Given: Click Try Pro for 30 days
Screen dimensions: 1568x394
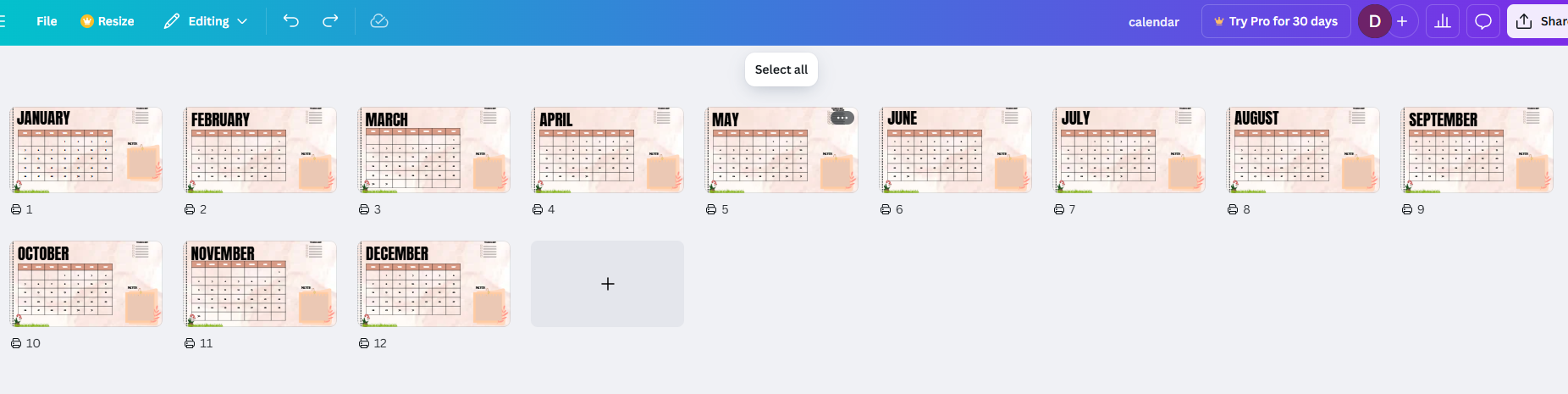Looking at the screenshot, I should (x=1275, y=21).
